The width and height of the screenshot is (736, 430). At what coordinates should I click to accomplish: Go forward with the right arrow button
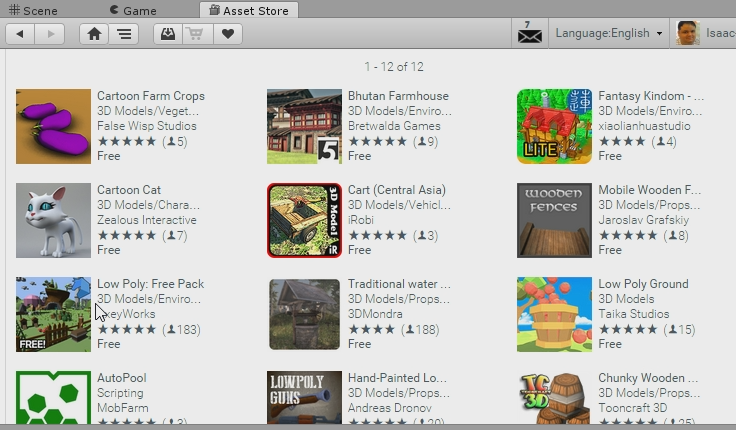50,34
